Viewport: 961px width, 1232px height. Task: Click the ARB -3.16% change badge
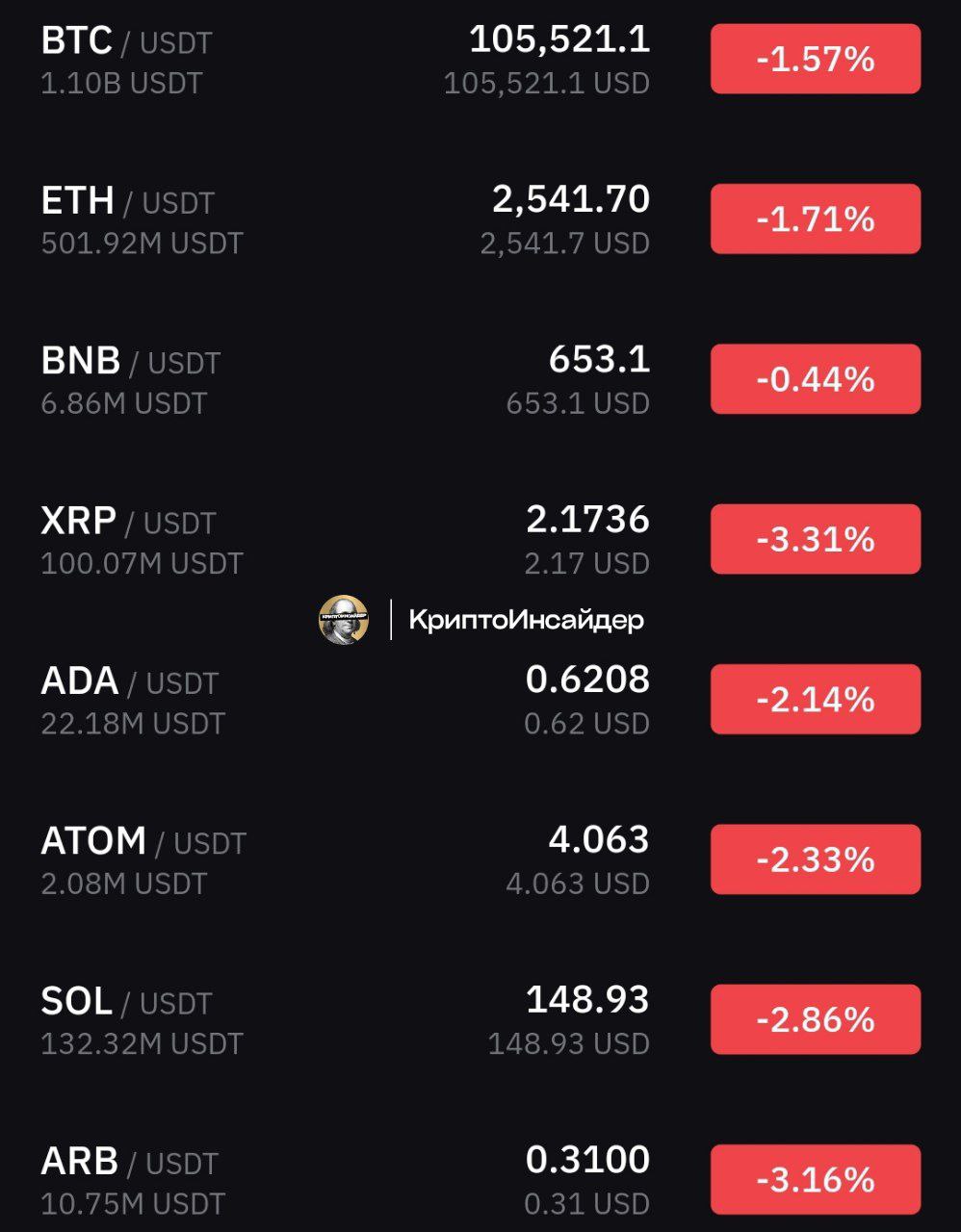(815, 1179)
